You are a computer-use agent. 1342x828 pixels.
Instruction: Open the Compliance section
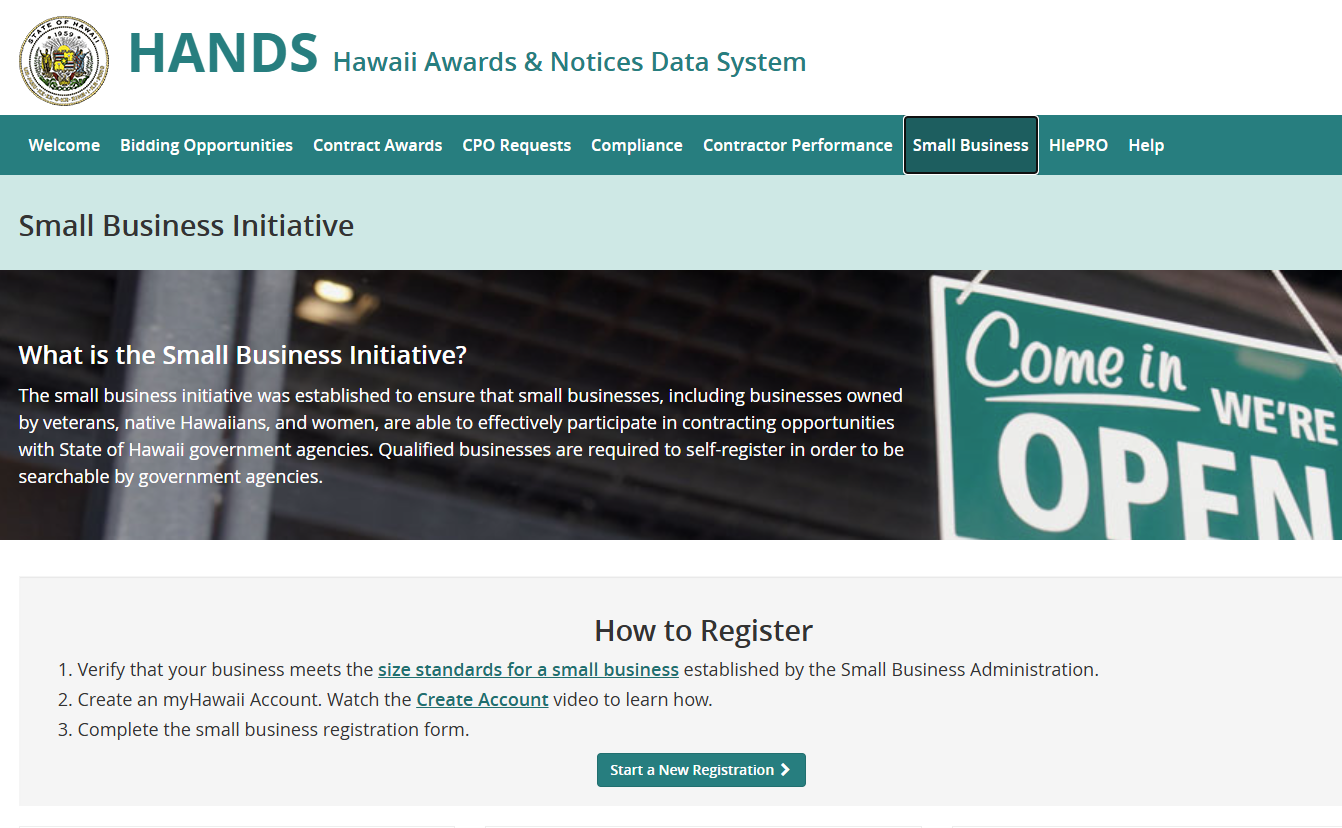click(636, 145)
